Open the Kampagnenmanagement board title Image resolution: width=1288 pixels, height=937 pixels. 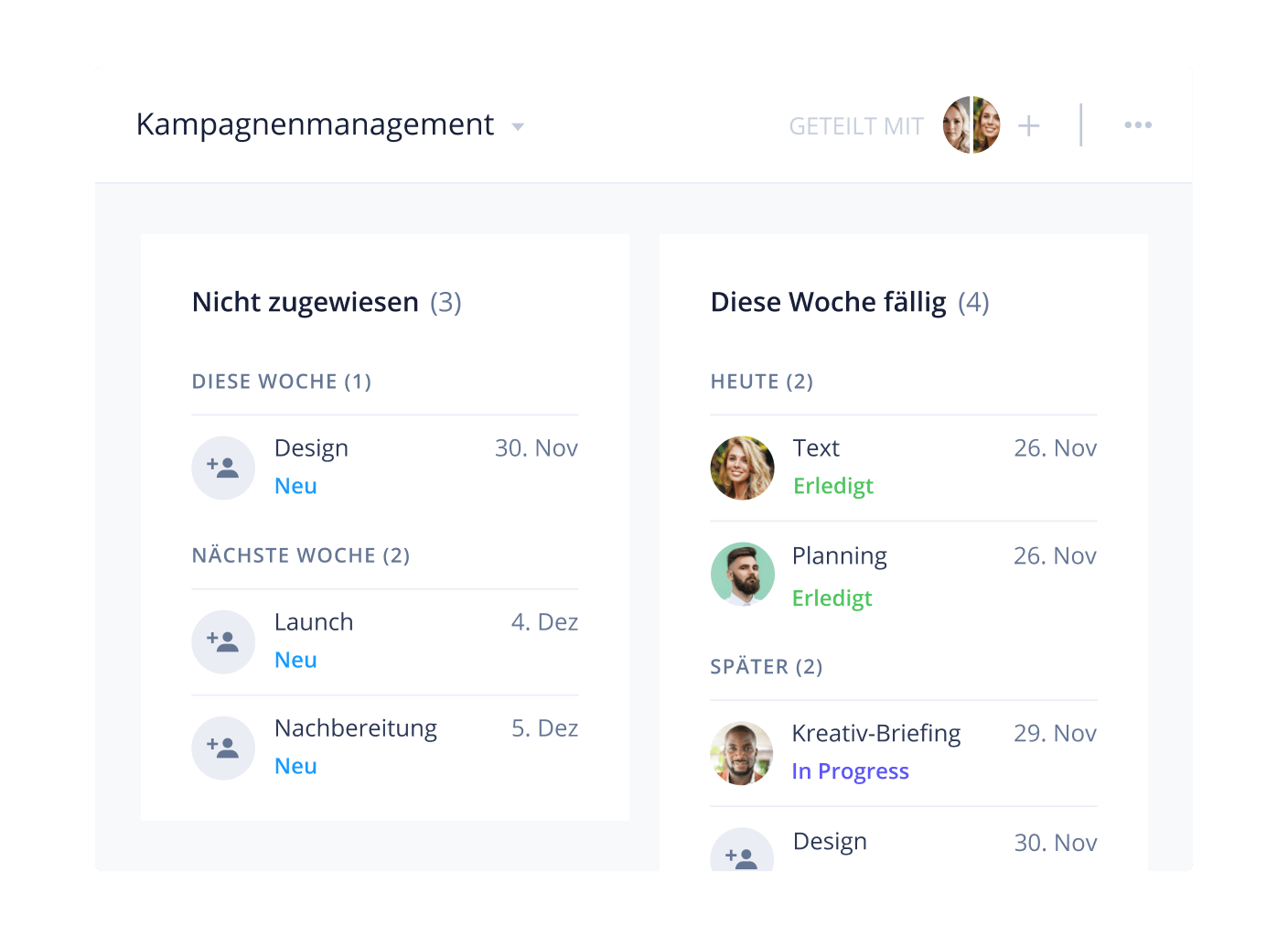[x=315, y=124]
